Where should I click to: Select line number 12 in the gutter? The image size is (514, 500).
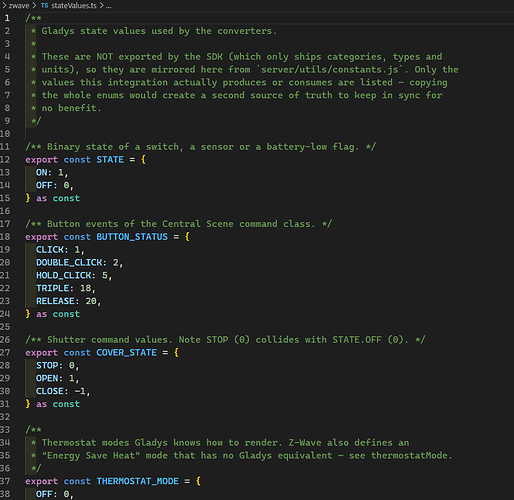pos(5,160)
